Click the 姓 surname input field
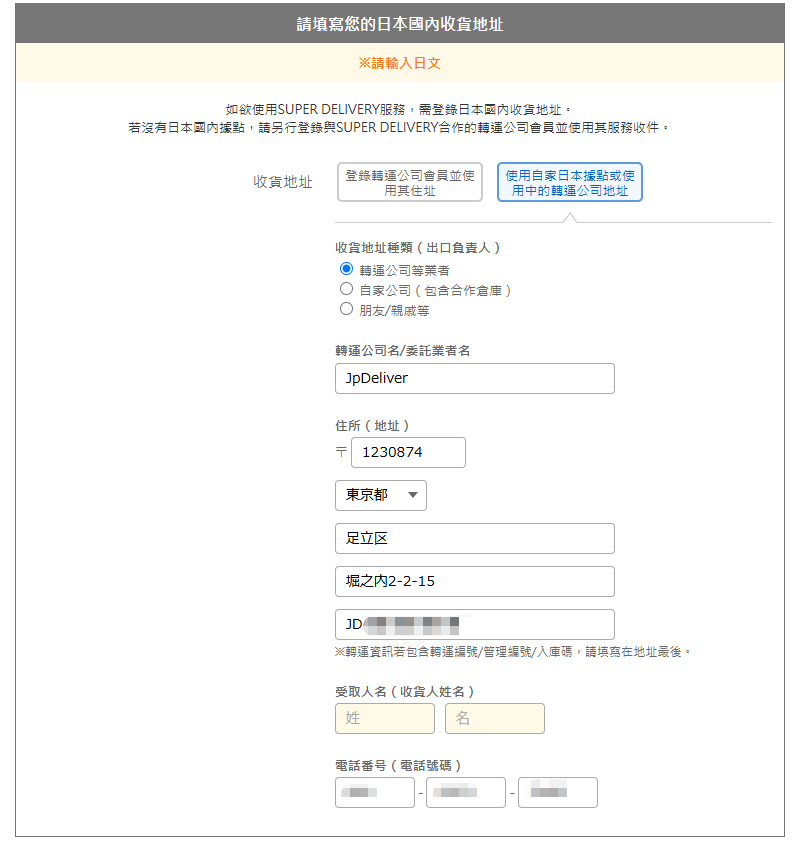Viewport: 796px width, 843px height. [385, 718]
